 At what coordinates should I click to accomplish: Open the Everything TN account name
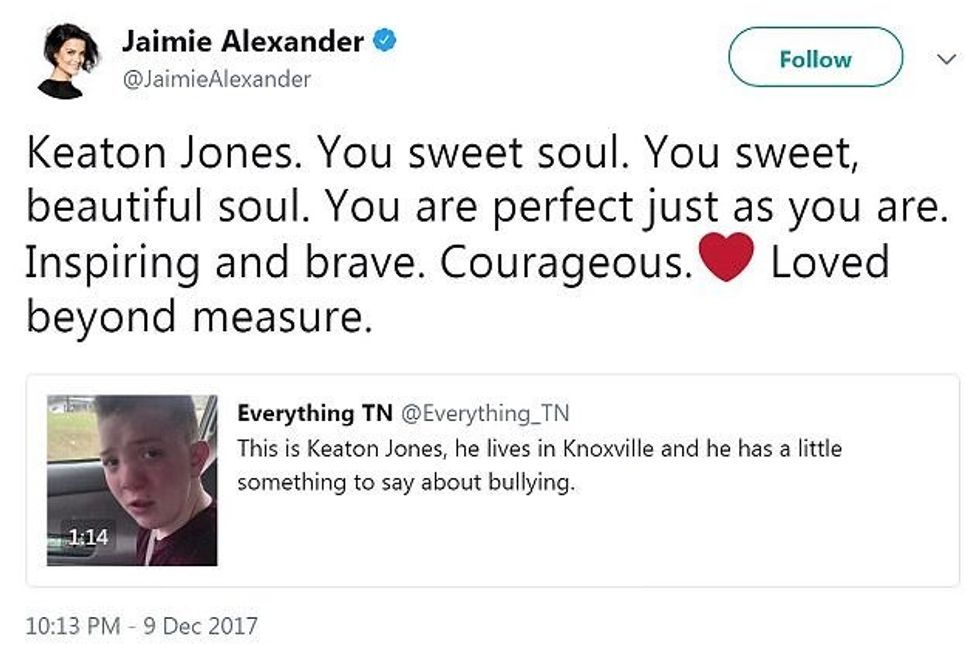[x=315, y=413]
